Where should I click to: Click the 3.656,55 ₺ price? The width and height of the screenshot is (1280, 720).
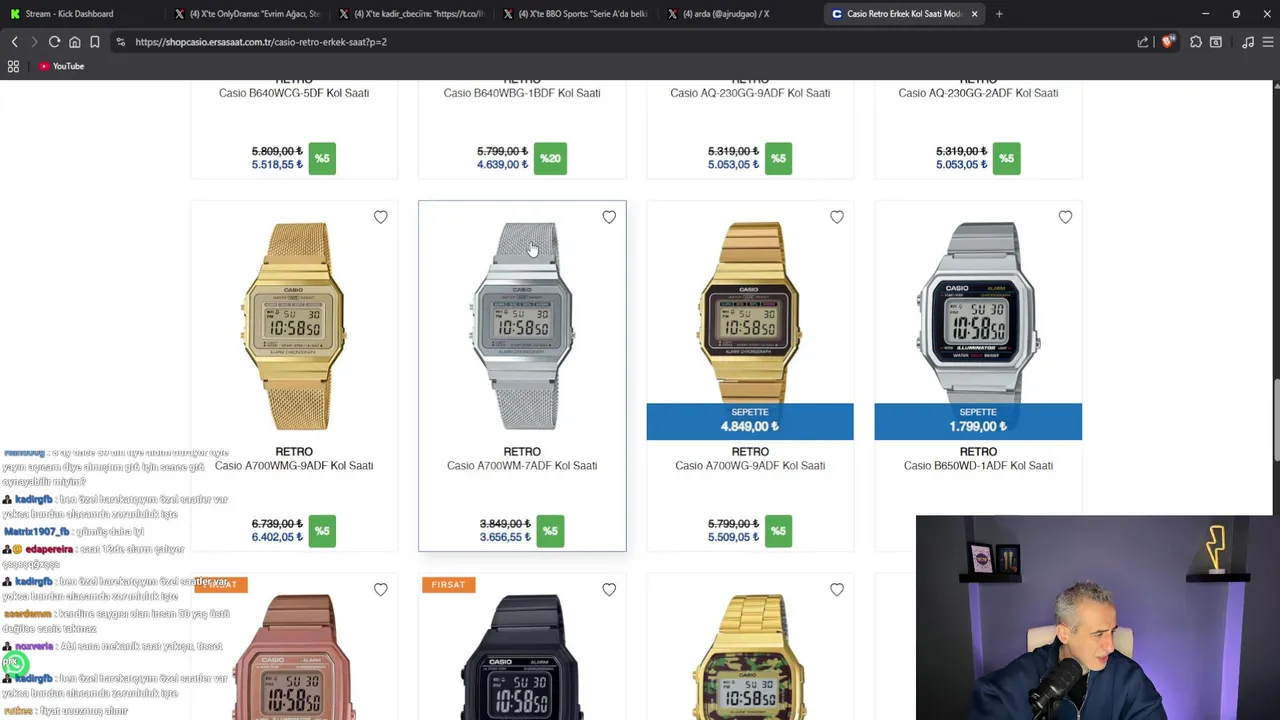505,537
